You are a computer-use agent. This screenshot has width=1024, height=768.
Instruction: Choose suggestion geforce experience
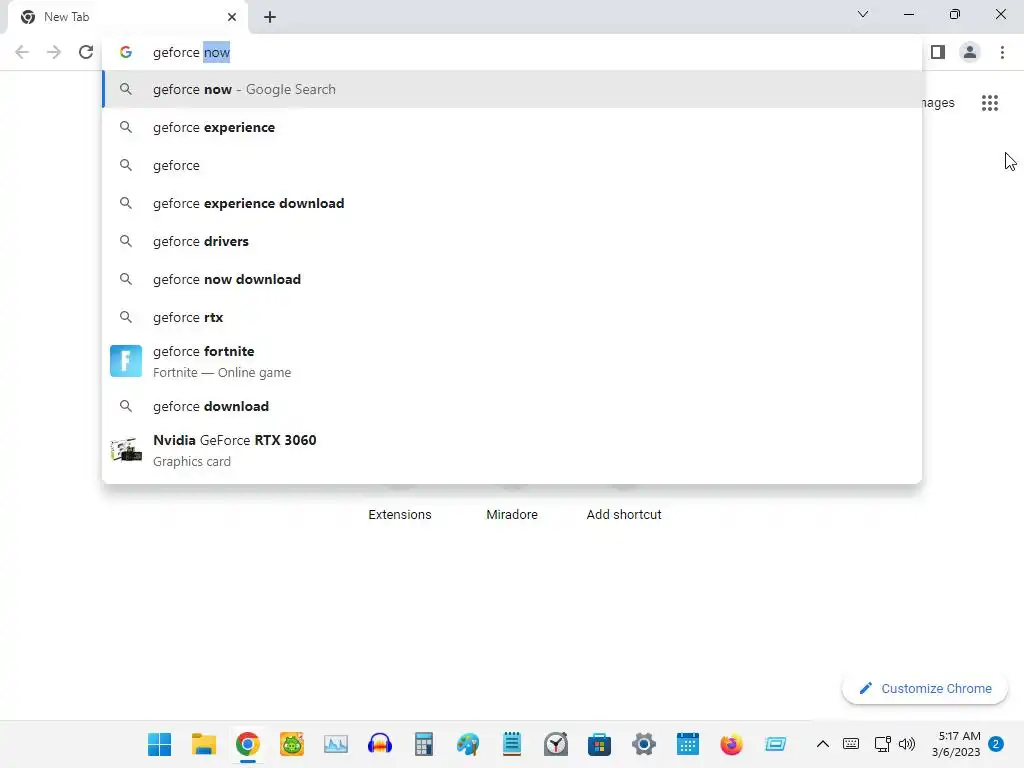(x=512, y=127)
